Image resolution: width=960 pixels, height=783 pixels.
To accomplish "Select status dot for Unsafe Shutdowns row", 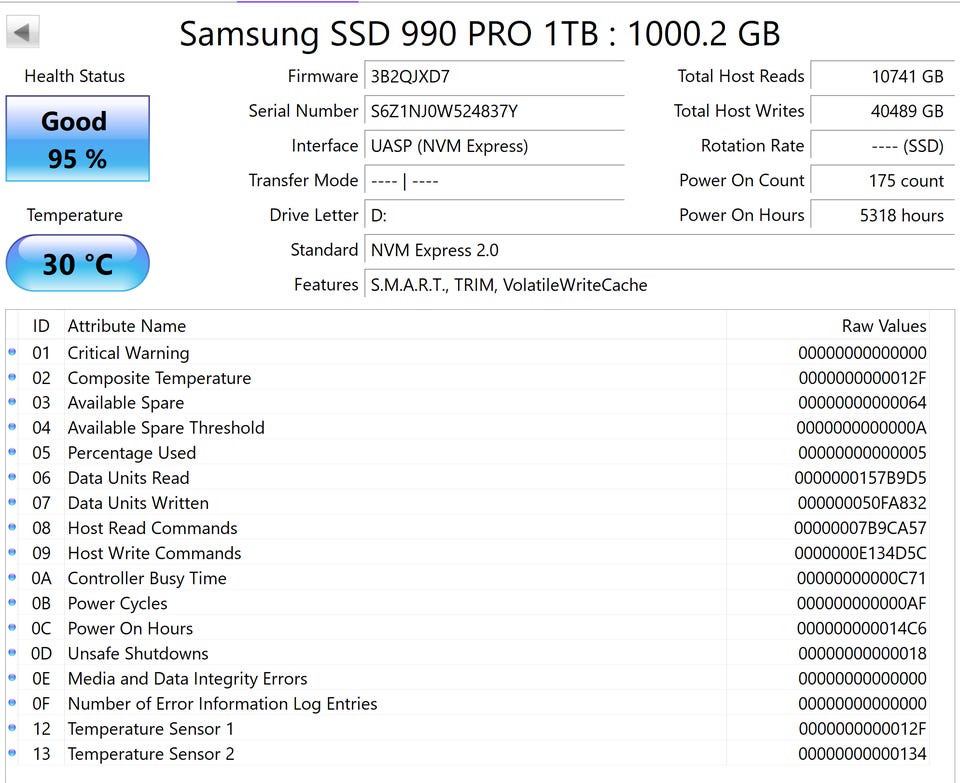I will [x=12, y=653].
